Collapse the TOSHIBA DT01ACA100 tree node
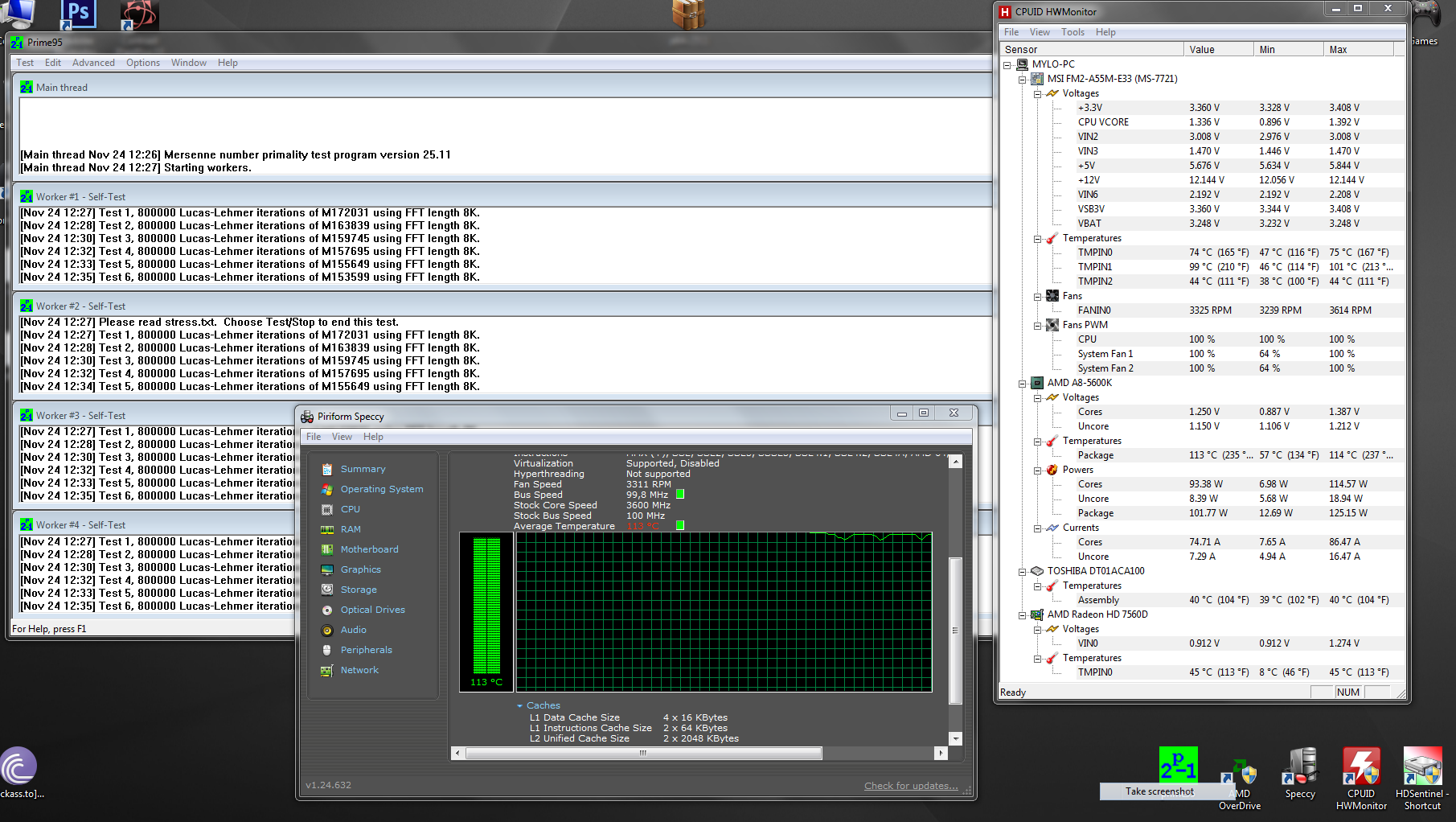 coord(1023,572)
